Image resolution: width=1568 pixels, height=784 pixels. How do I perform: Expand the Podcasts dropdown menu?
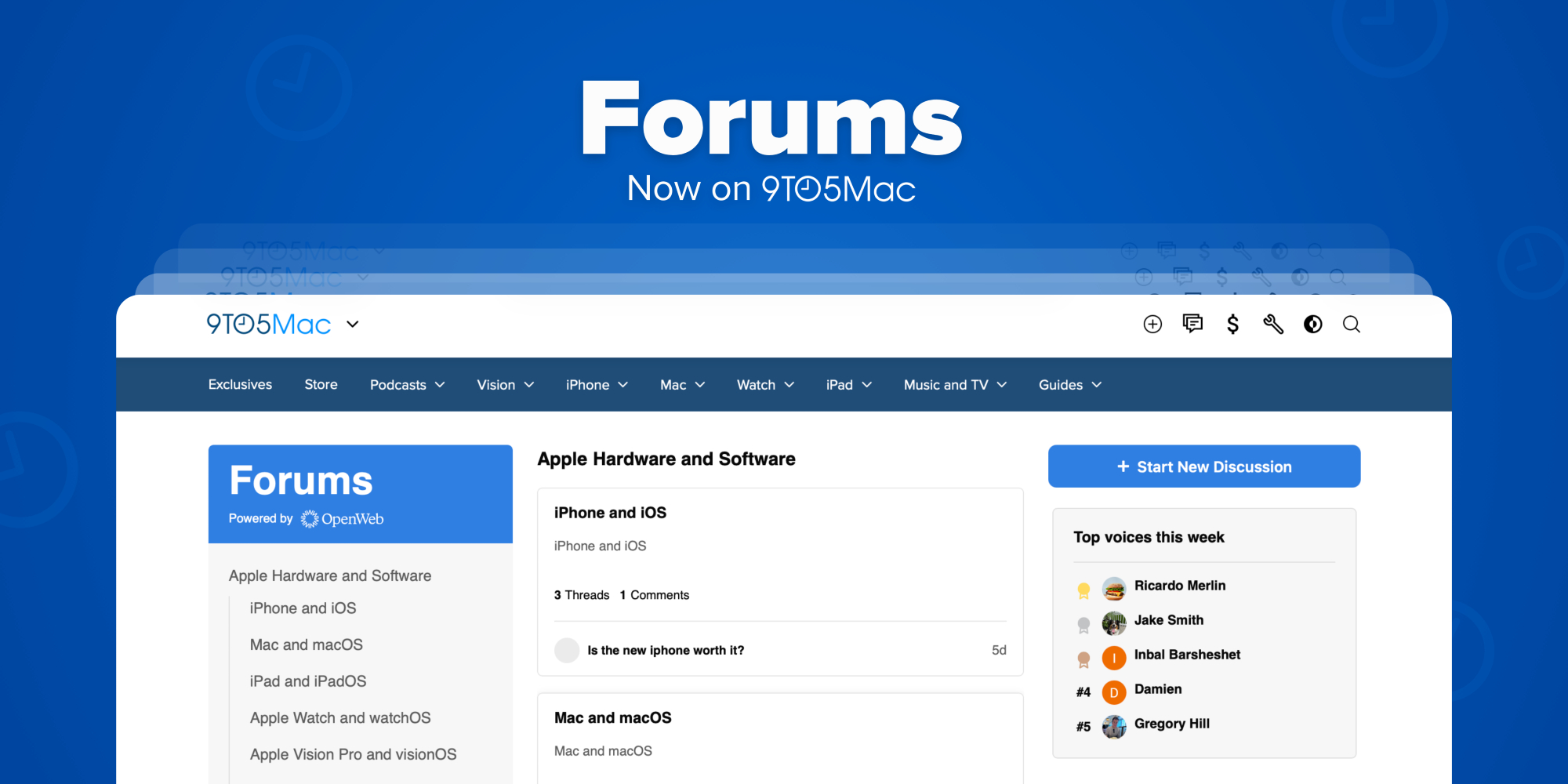(407, 385)
